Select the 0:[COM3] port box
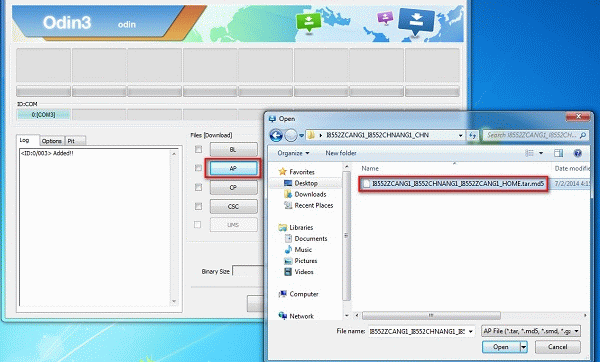600x362 pixels. tap(43, 115)
